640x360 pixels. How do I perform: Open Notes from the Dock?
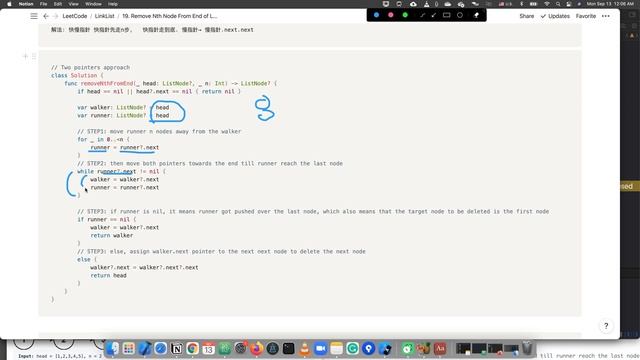pyautogui.click(x=337, y=349)
